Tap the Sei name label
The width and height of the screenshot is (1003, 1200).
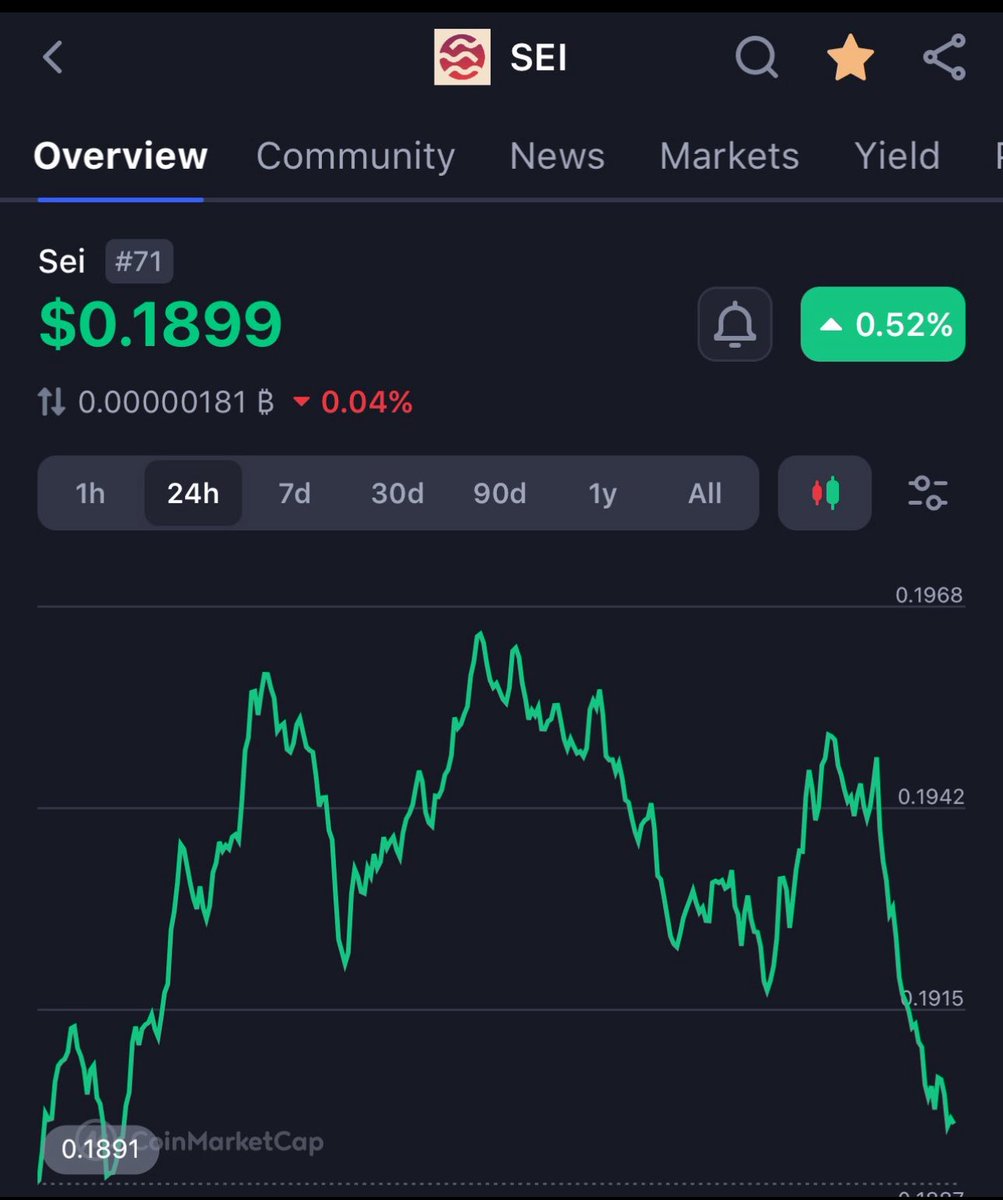tap(62, 262)
